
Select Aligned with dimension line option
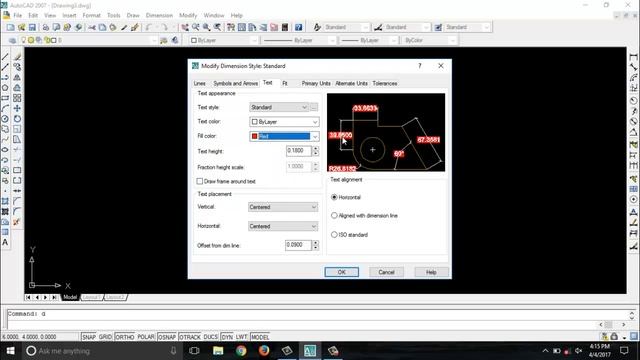pyautogui.click(x=334, y=216)
